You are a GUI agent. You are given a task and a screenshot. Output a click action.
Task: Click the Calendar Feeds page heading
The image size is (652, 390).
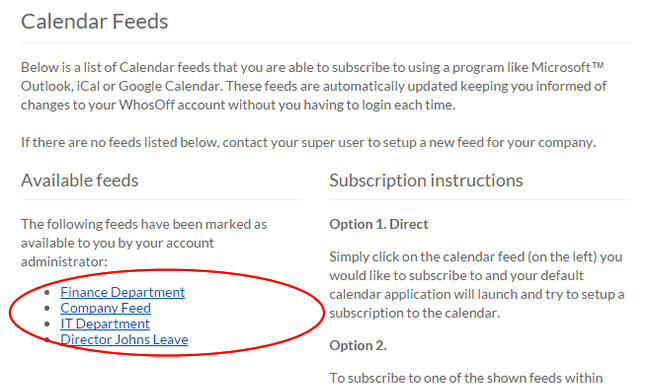[94, 21]
